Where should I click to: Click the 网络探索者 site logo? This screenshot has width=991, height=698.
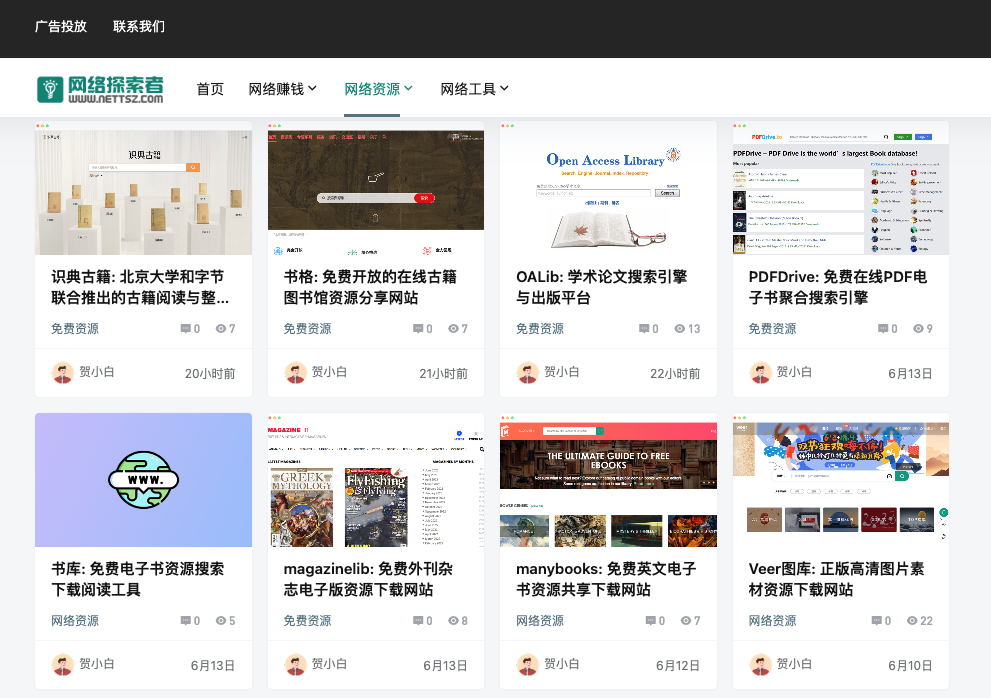tap(100, 89)
